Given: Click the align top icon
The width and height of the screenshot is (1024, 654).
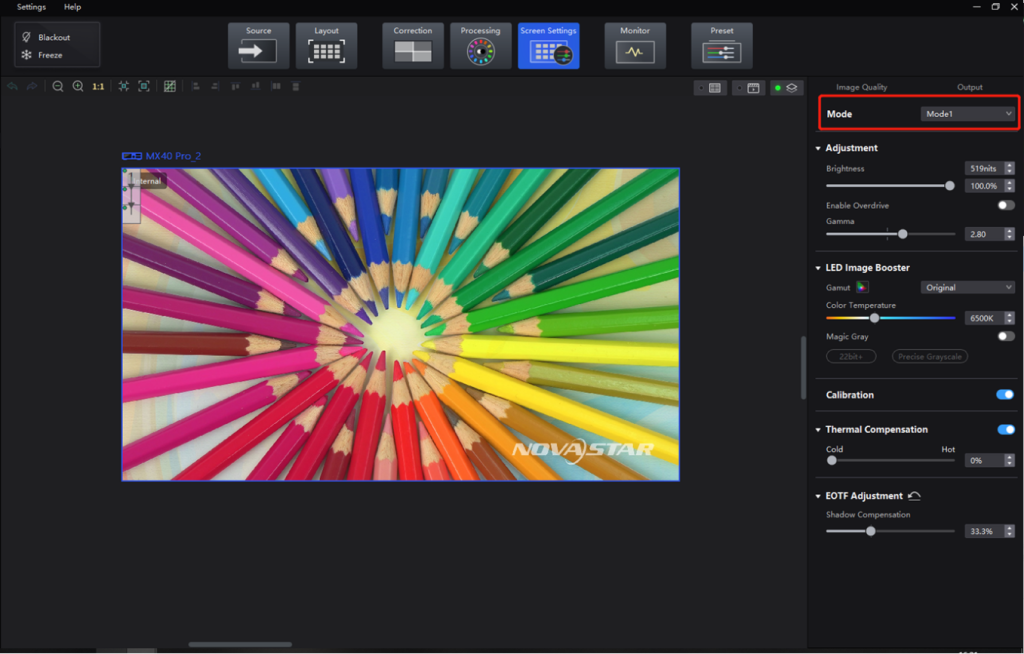Looking at the screenshot, I should [235, 86].
